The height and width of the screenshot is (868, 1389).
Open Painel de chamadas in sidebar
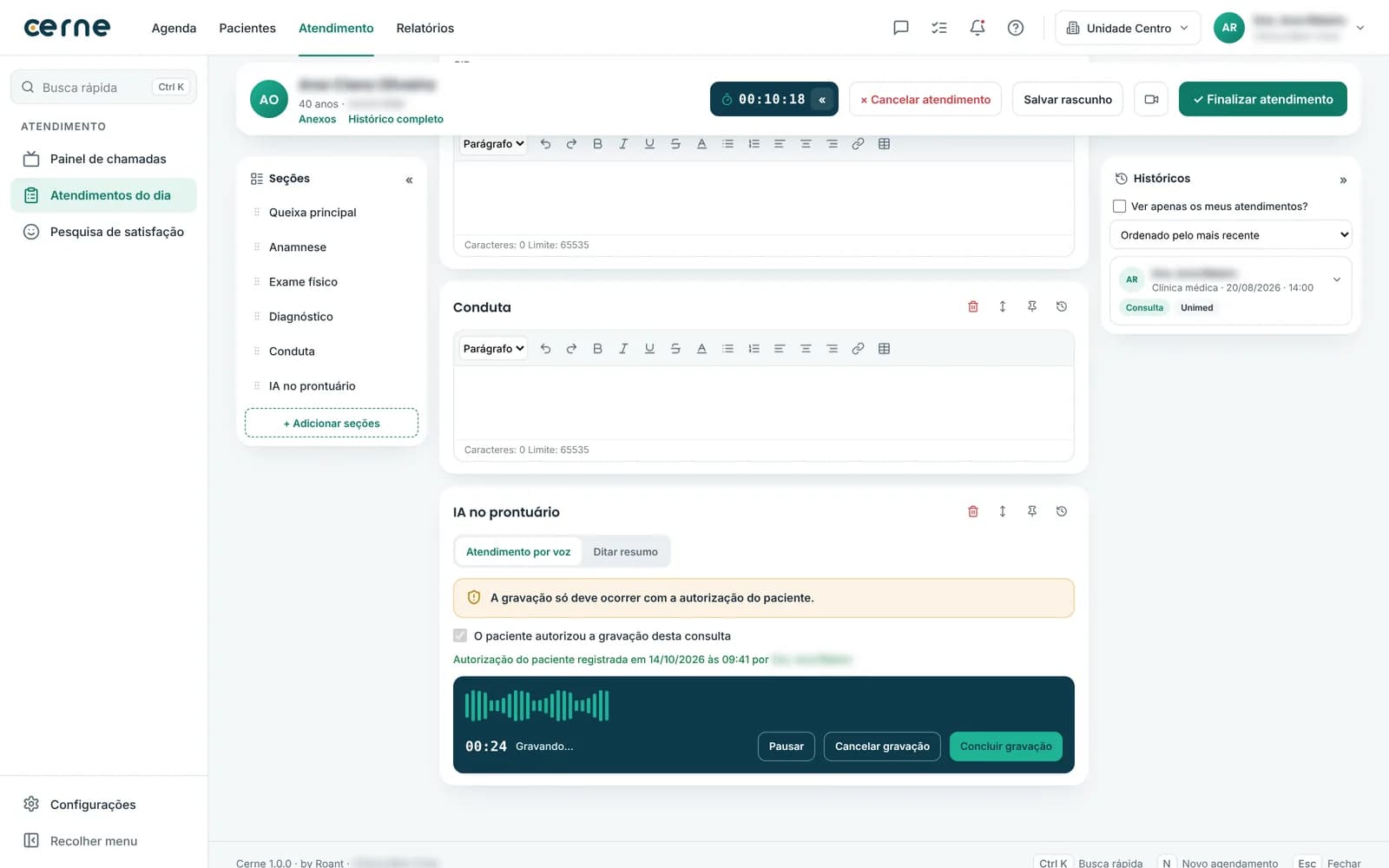104,159
